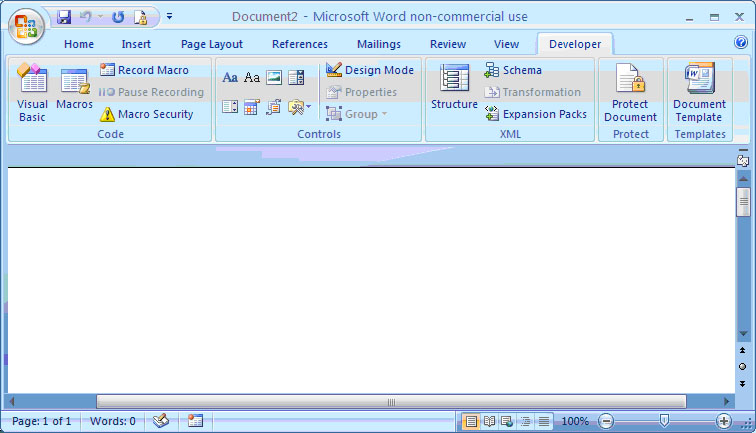
Task: Open Macro Security settings
Action: click(x=147, y=114)
